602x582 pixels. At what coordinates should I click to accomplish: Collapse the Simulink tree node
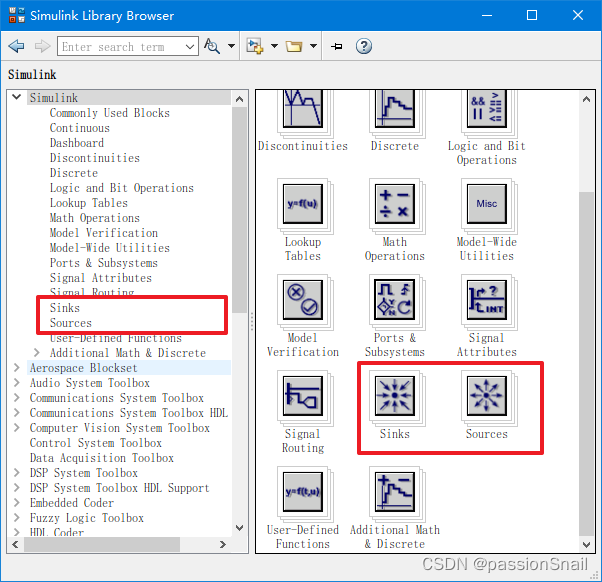[16, 96]
